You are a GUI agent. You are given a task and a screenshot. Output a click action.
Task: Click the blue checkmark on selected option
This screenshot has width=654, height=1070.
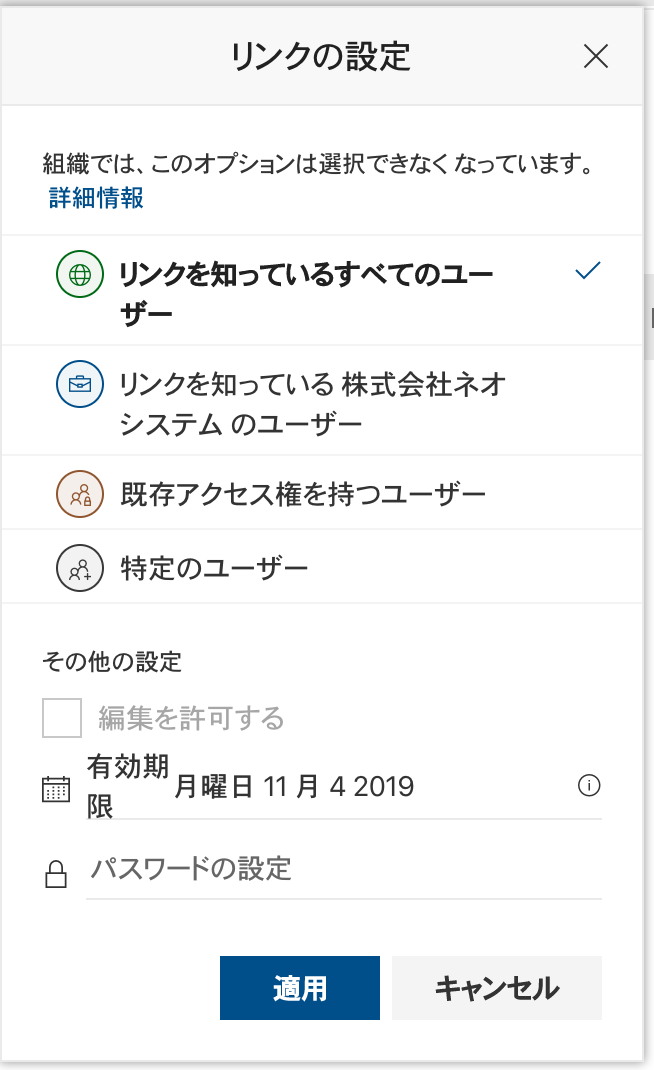pos(588,270)
